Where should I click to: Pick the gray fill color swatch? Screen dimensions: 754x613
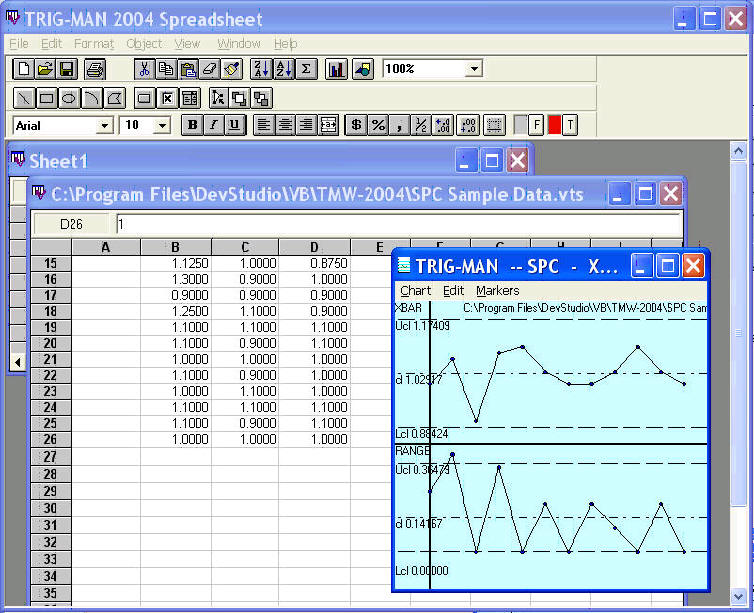pyautogui.click(x=520, y=125)
